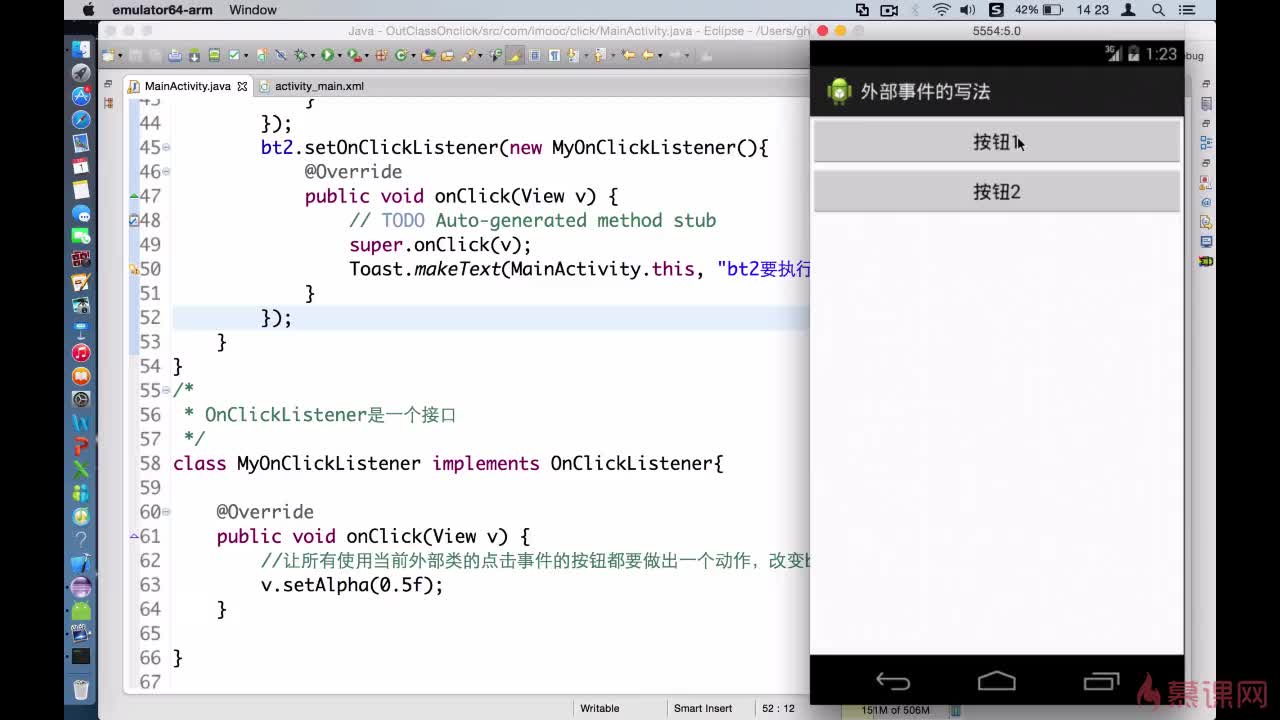Click the Writable status bar field
This screenshot has height=720, width=1280.
[600, 708]
